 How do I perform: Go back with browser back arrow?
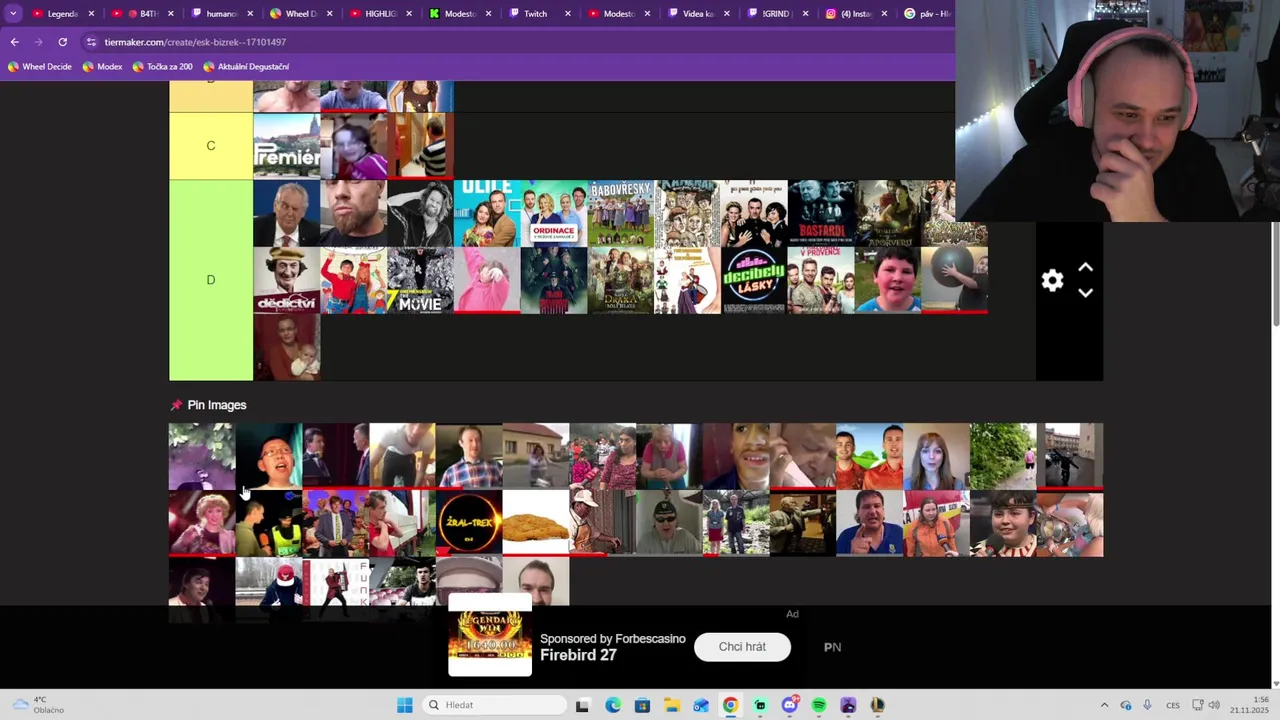point(14,42)
